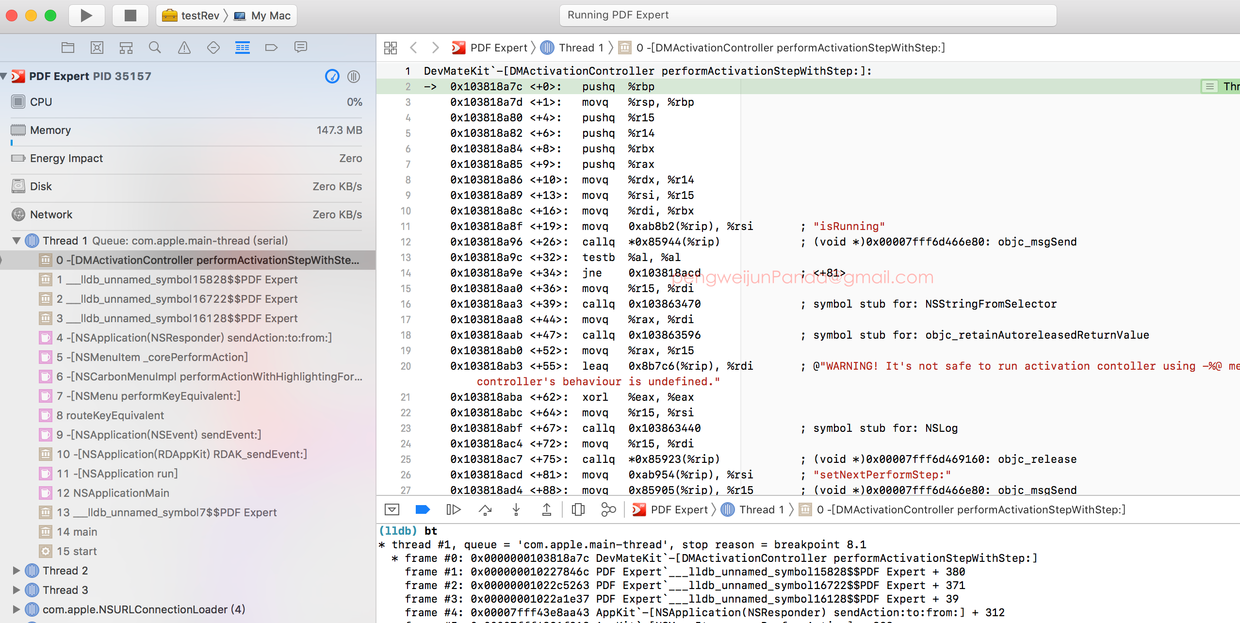Open PDF Expert in debug bar

pyautogui.click(x=670, y=509)
